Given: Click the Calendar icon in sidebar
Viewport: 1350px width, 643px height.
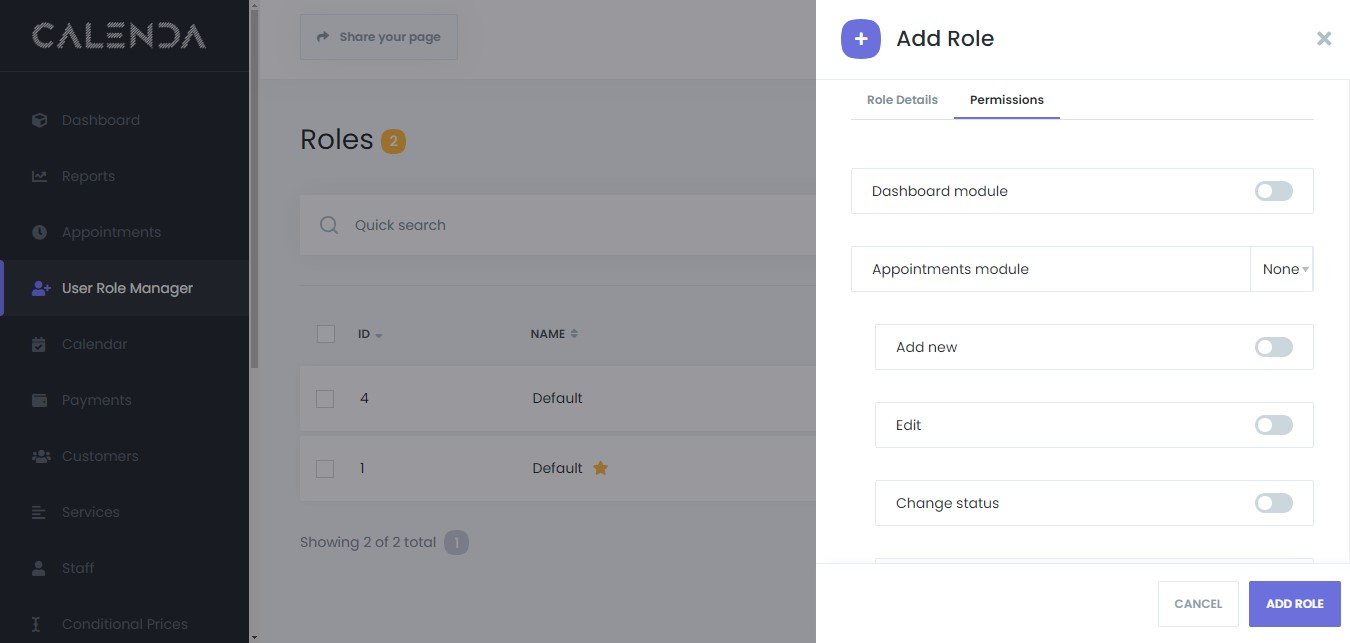Looking at the screenshot, I should (40, 344).
